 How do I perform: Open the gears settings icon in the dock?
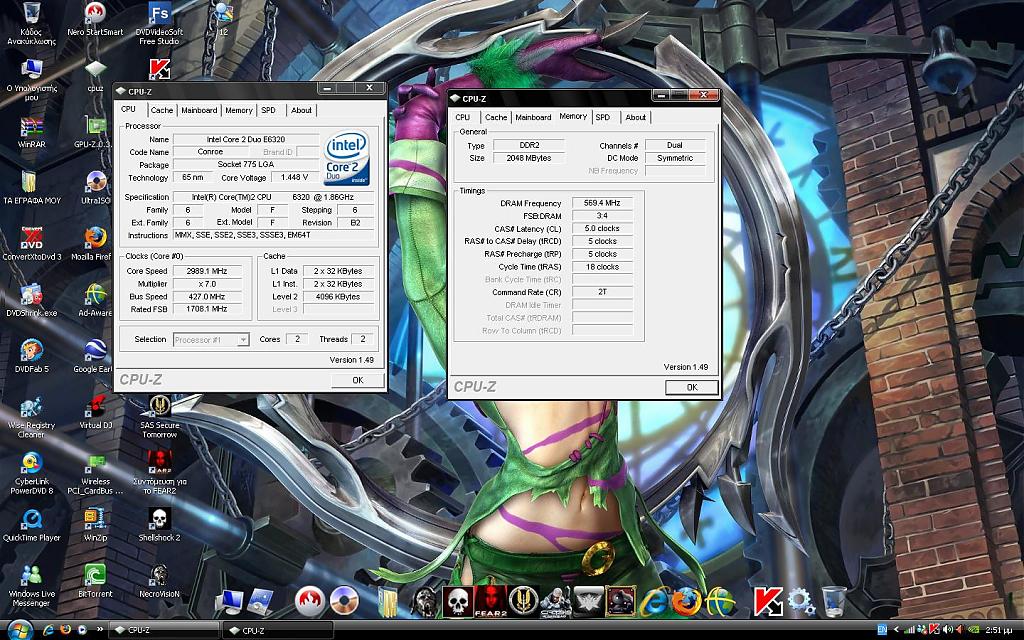800,601
